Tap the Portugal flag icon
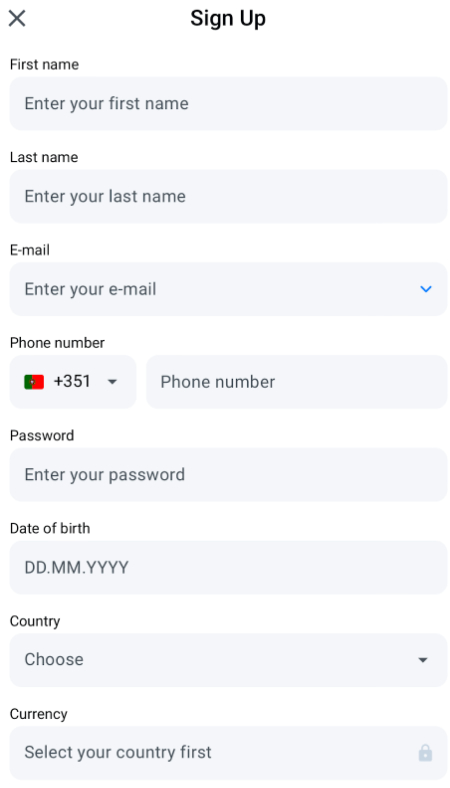Image resolution: width=450 pixels, height=788 pixels. 34,382
